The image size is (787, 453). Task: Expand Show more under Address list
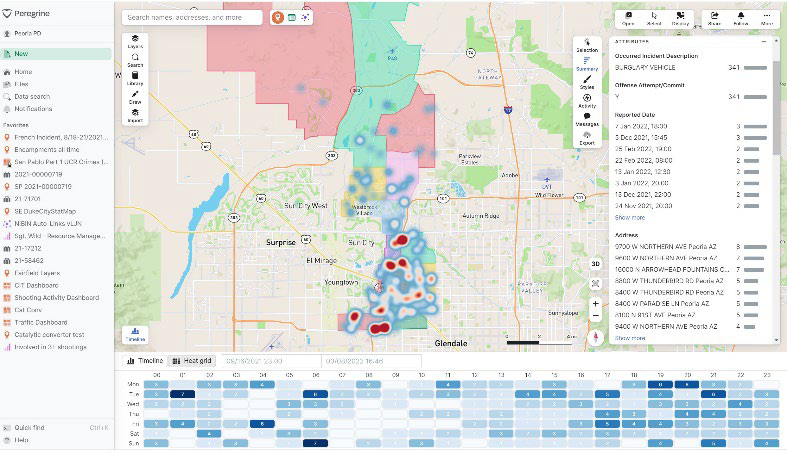pyautogui.click(x=629, y=338)
